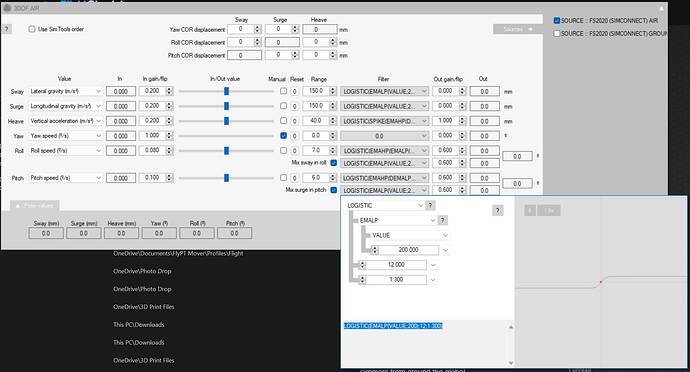Click the Sway In gain/flip stepper (0.200)

click(x=169, y=91)
